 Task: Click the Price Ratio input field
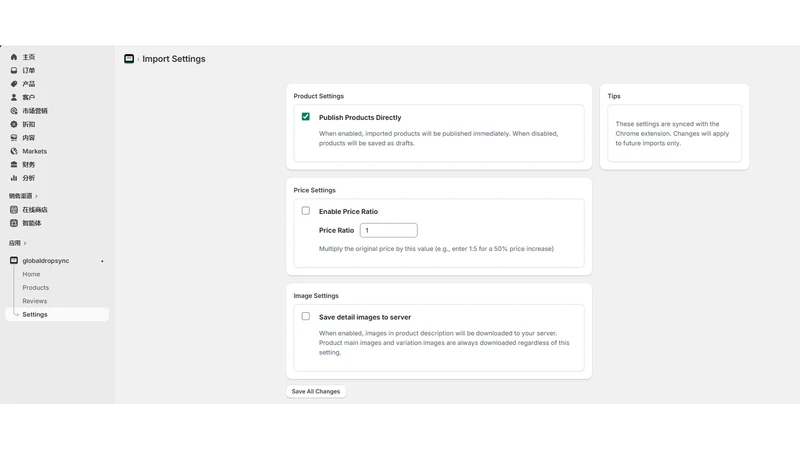[389, 230]
